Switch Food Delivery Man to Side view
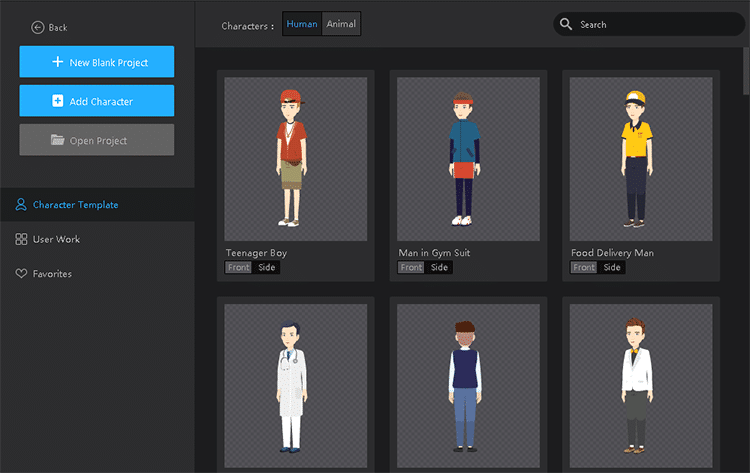 pos(612,267)
